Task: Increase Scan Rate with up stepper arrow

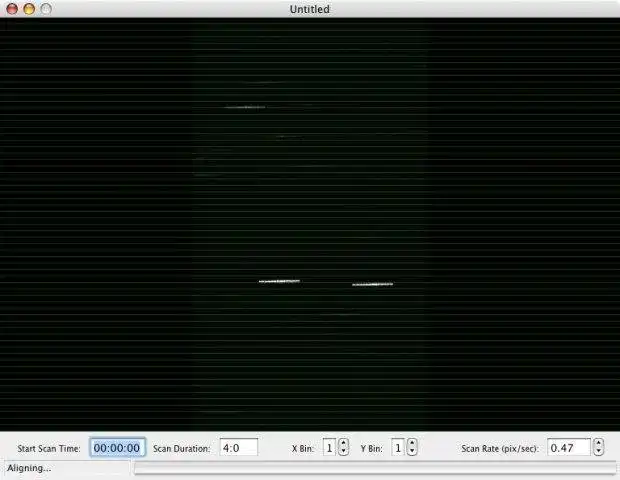Action: coord(599,443)
